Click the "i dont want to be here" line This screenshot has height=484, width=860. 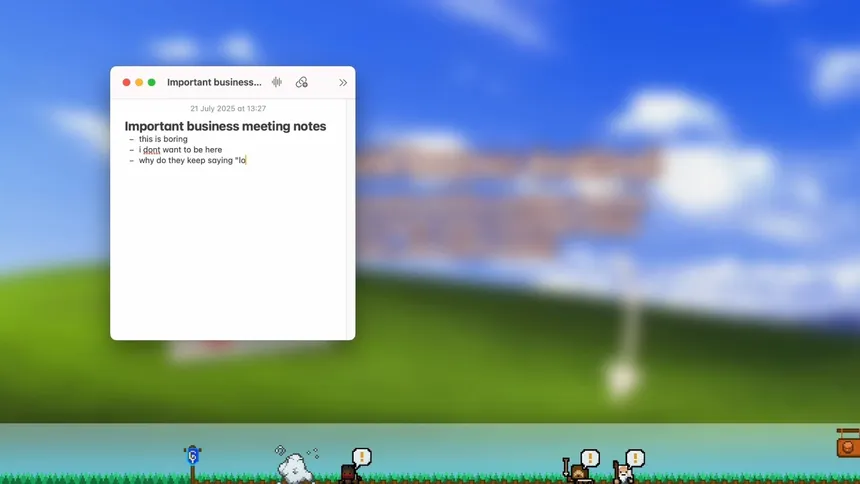point(180,150)
